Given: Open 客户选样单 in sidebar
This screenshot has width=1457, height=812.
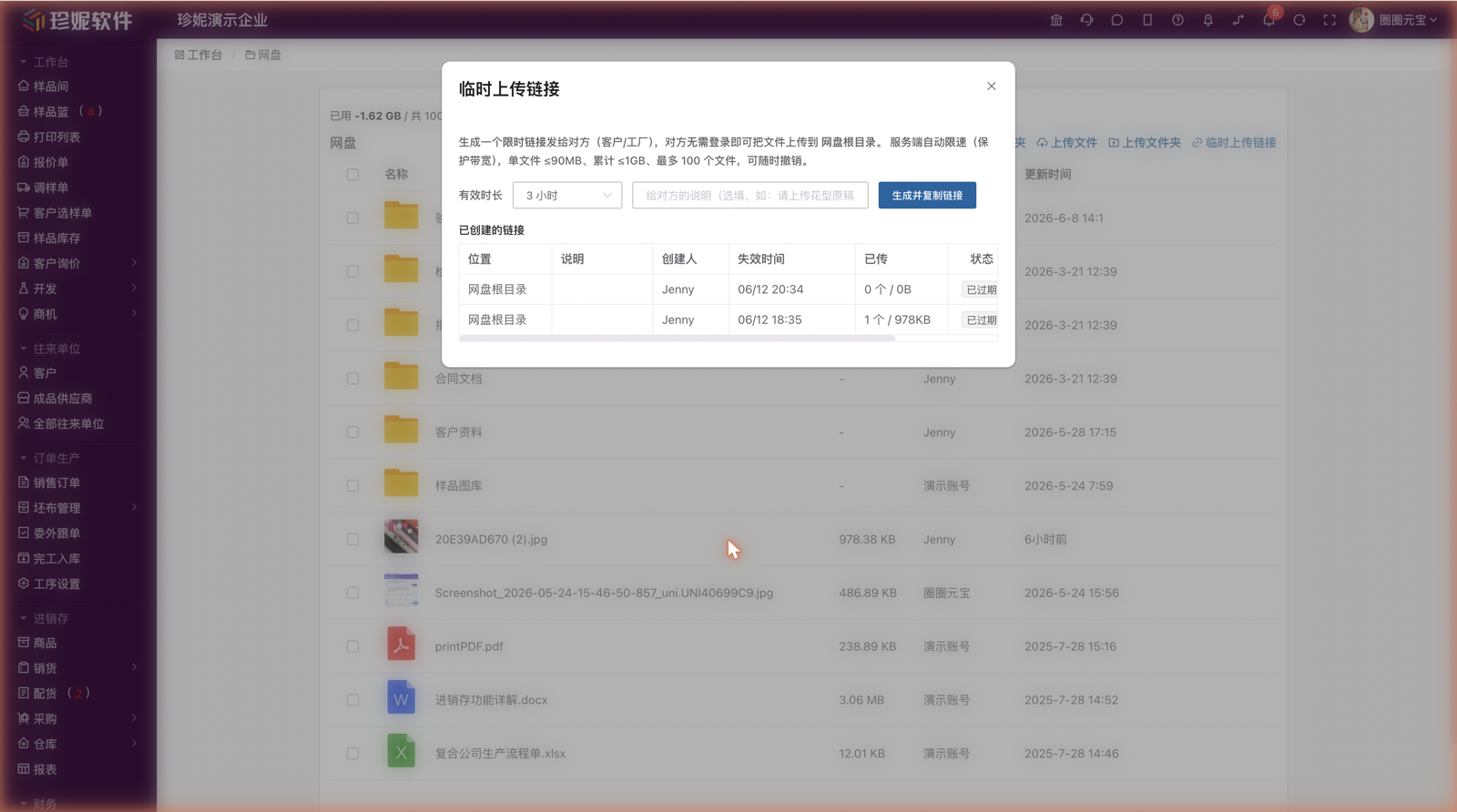Looking at the screenshot, I should (55, 212).
